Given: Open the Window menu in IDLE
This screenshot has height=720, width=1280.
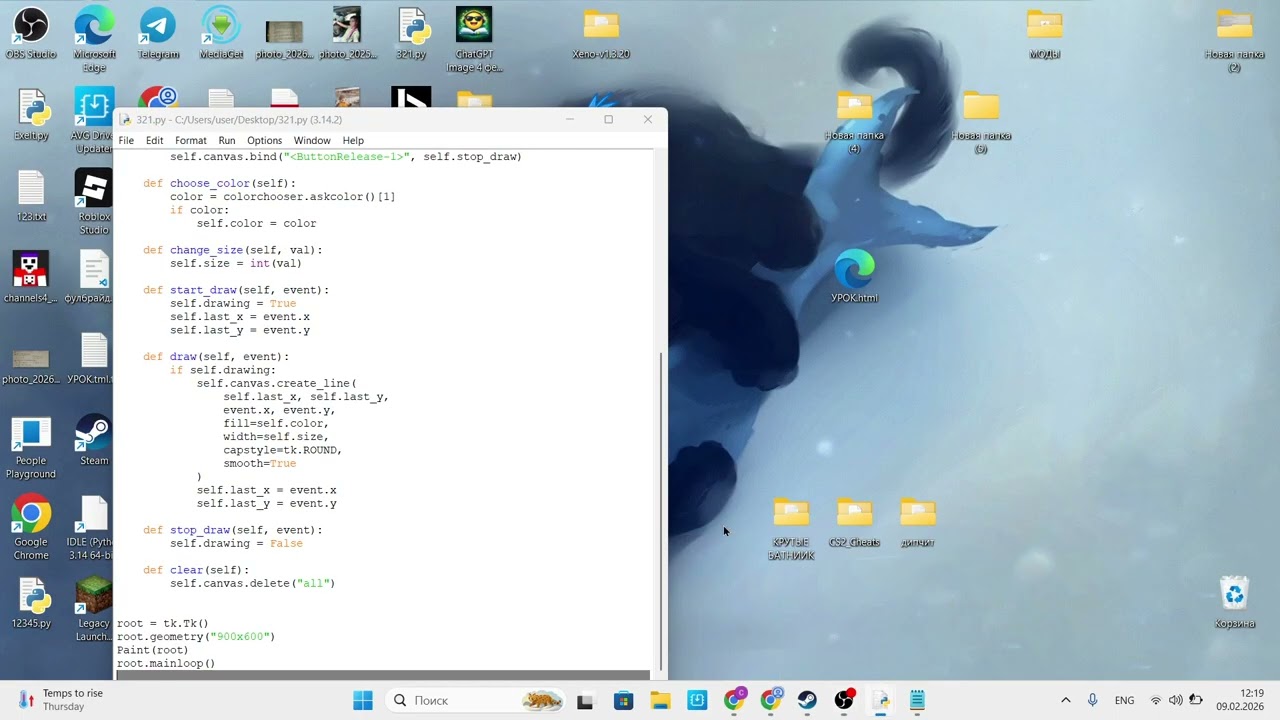Looking at the screenshot, I should [312, 141].
